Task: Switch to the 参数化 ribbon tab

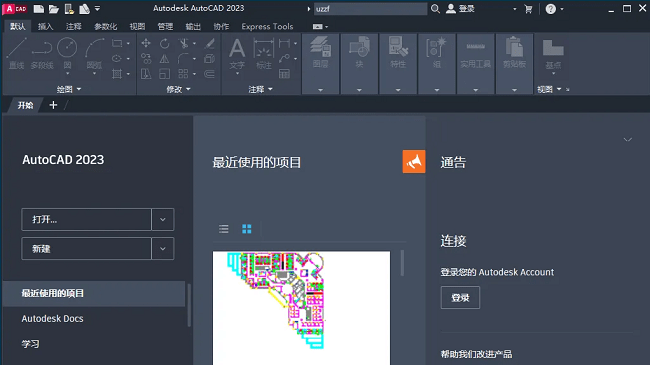Action: click(105, 27)
